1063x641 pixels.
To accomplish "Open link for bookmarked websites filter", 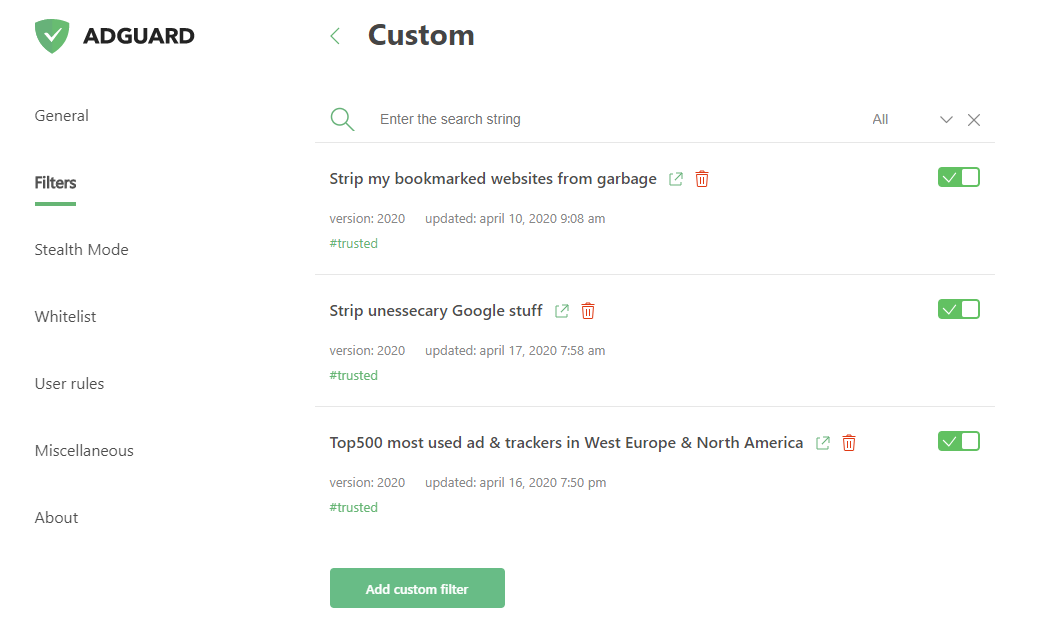I will [x=676, y=179].
